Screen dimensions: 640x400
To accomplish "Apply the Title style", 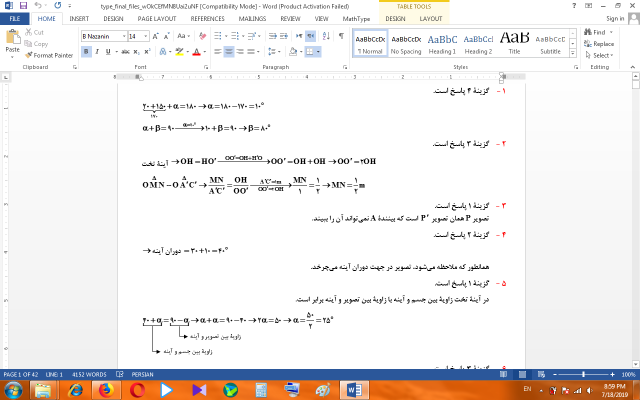I will pos(514,43).
